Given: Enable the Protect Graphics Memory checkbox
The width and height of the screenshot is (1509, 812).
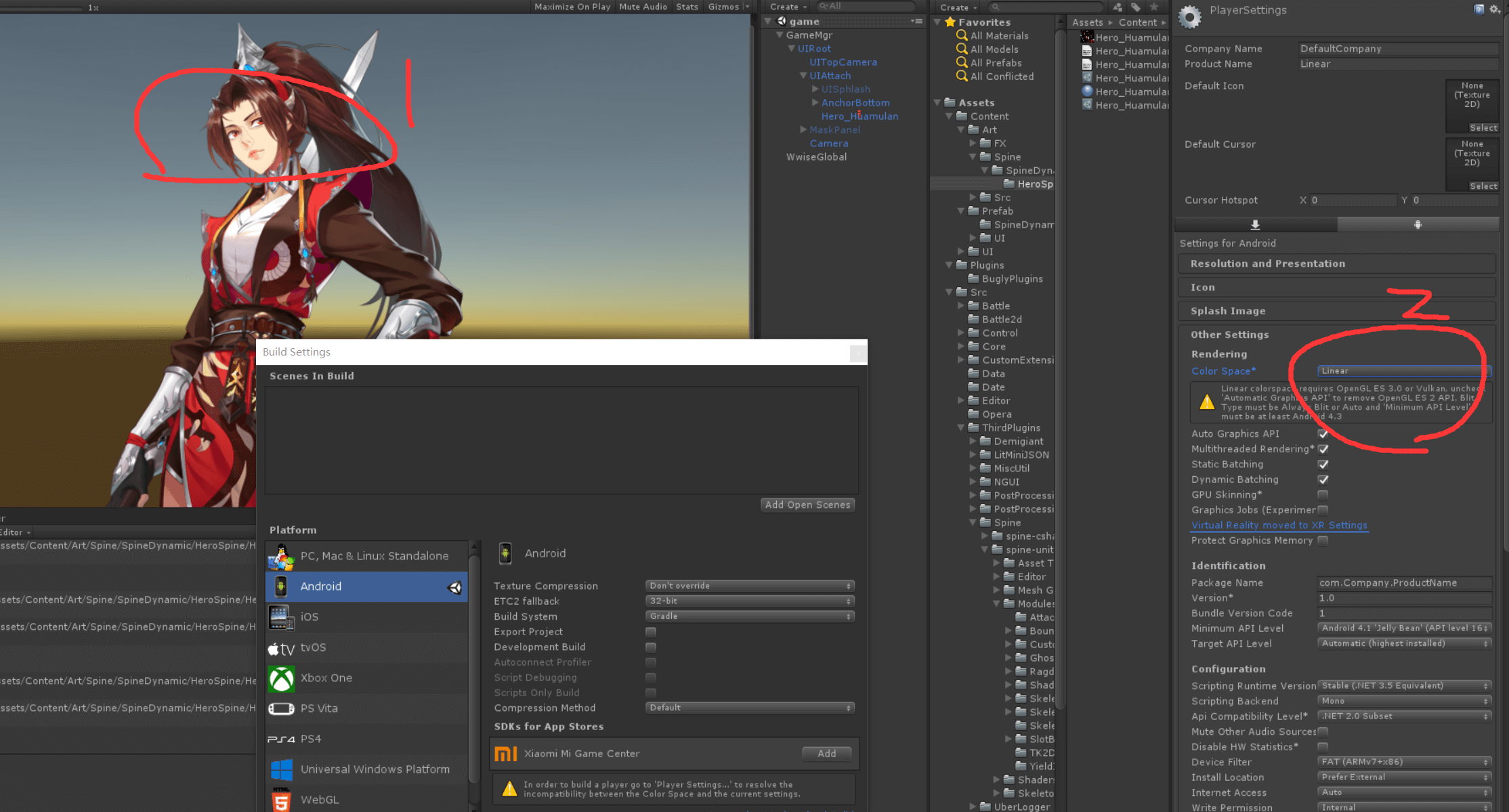Looking at the screenshot, I should (x=1323, y=540).
